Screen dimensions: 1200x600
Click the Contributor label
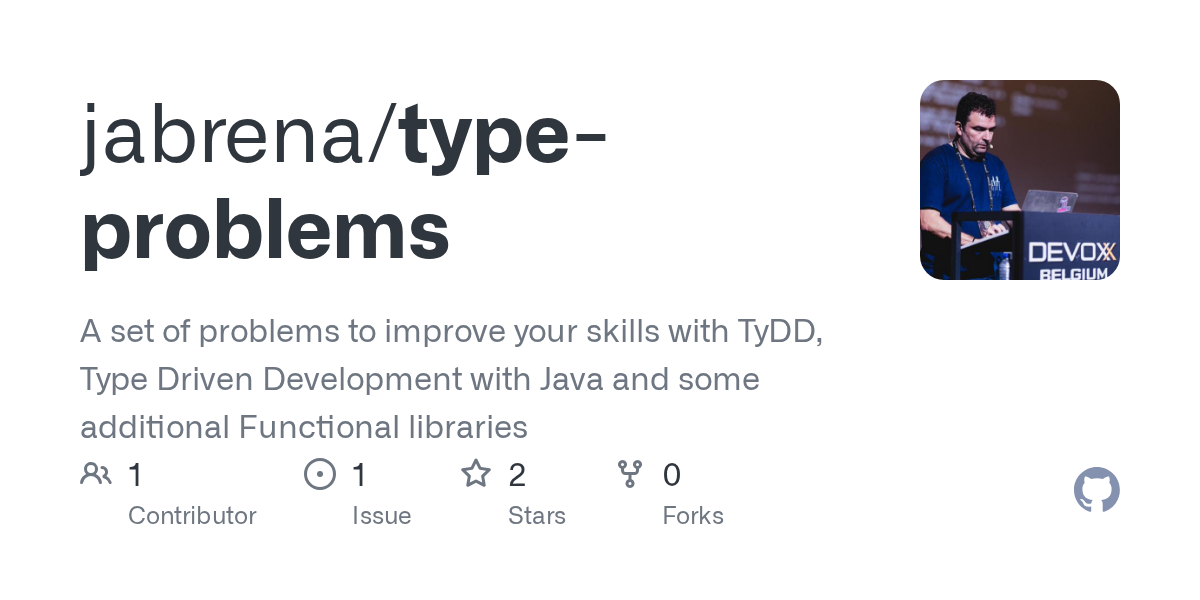pos(192,516)
